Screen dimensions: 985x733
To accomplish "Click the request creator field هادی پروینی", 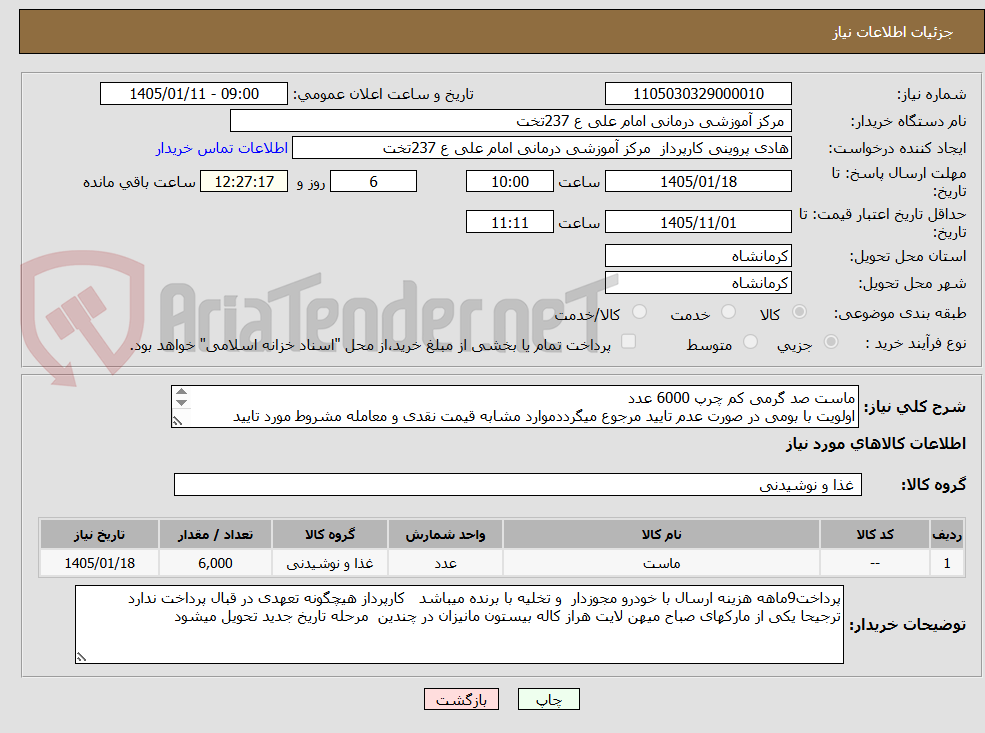I will (541, 148).
